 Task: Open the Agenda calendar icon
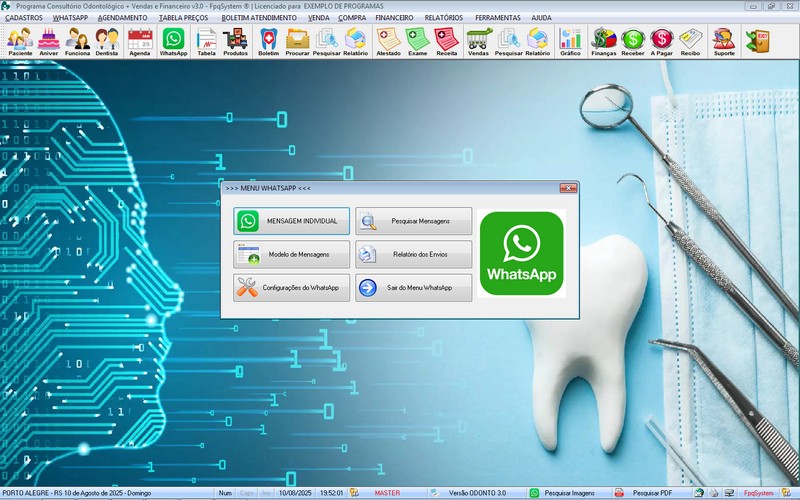[x=140, y=41]
